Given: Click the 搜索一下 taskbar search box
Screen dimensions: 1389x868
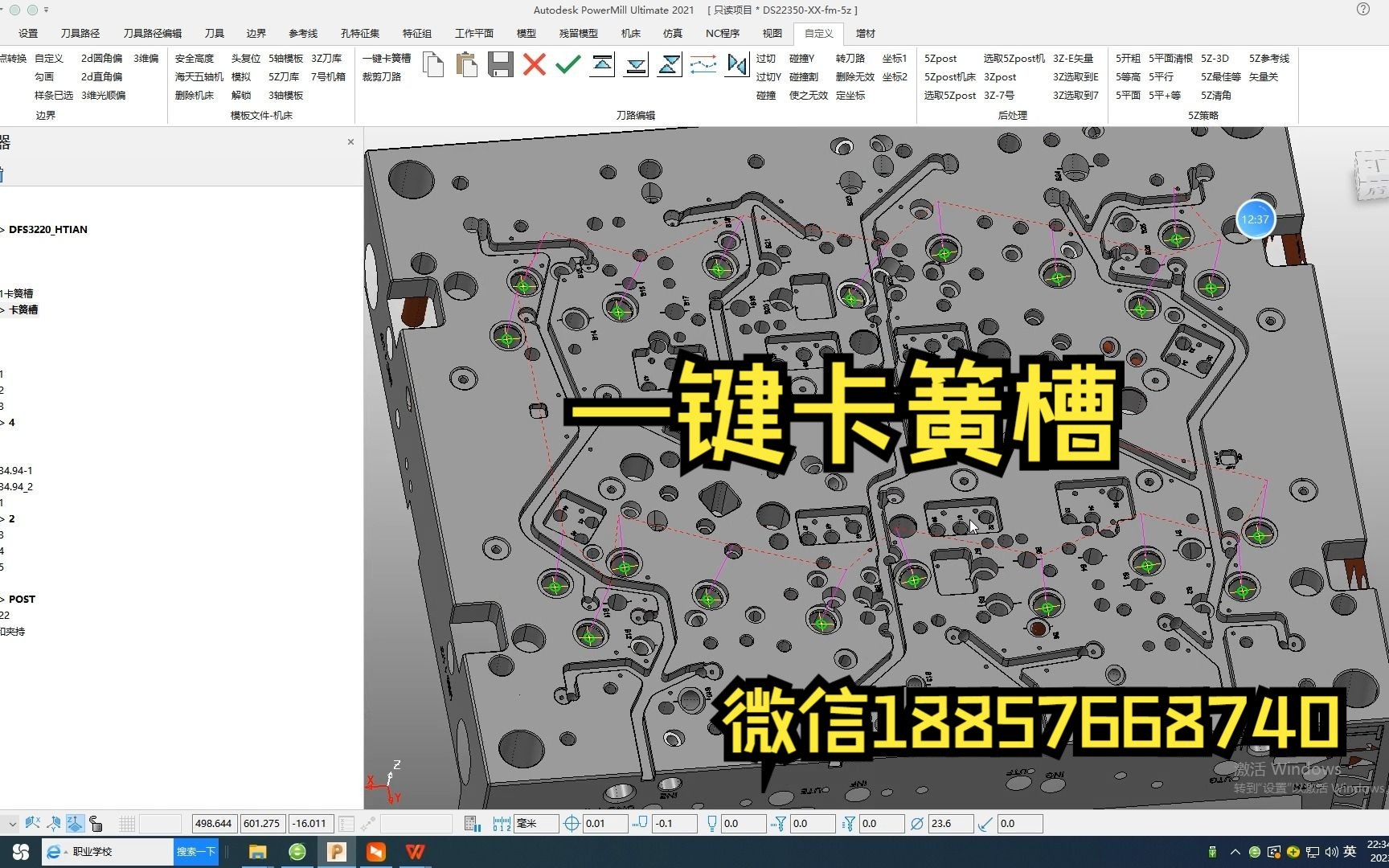Looking at the screenshot, I should pyautogui.click(x=195, y=851).
